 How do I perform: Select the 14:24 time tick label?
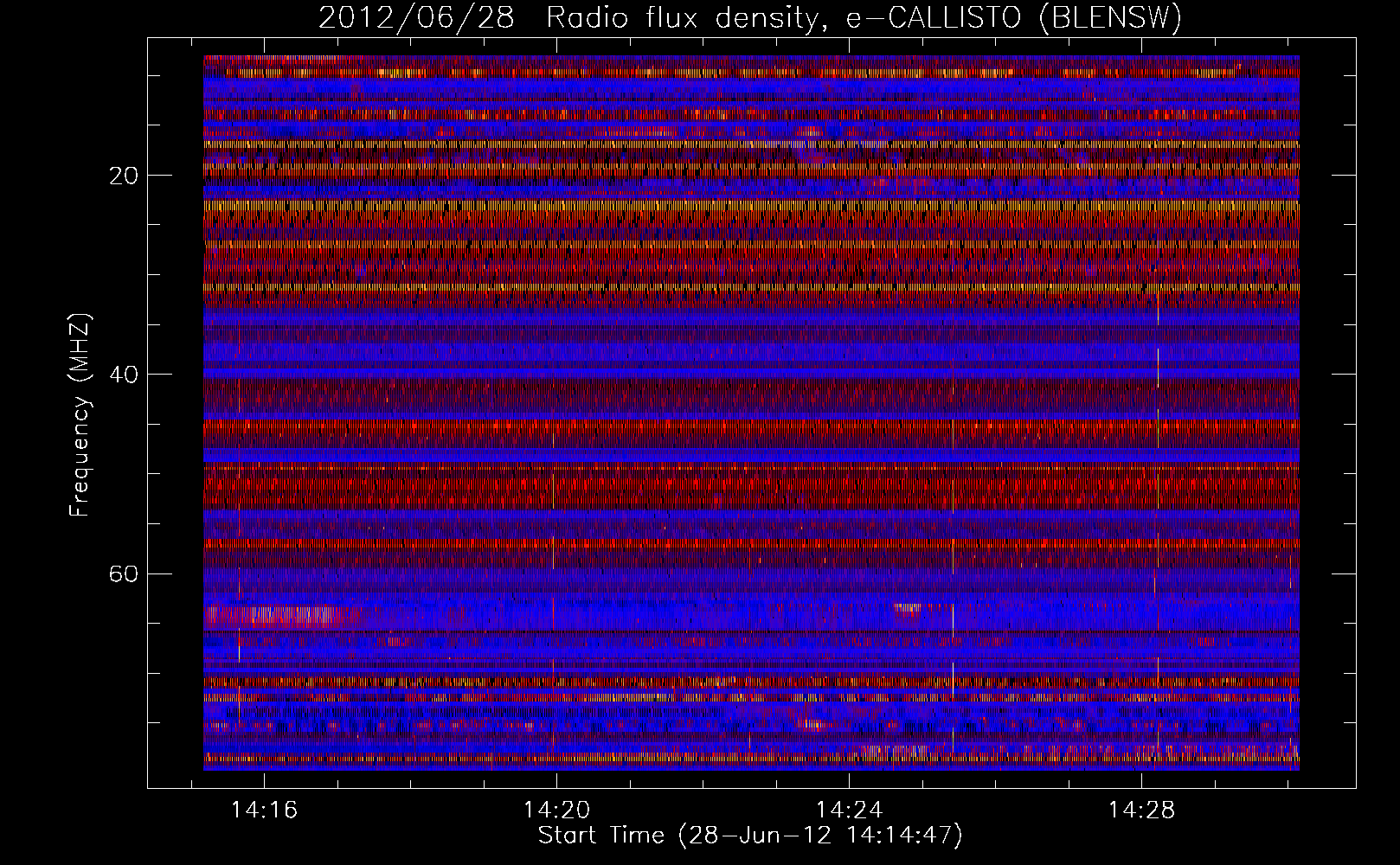[849, 810]
